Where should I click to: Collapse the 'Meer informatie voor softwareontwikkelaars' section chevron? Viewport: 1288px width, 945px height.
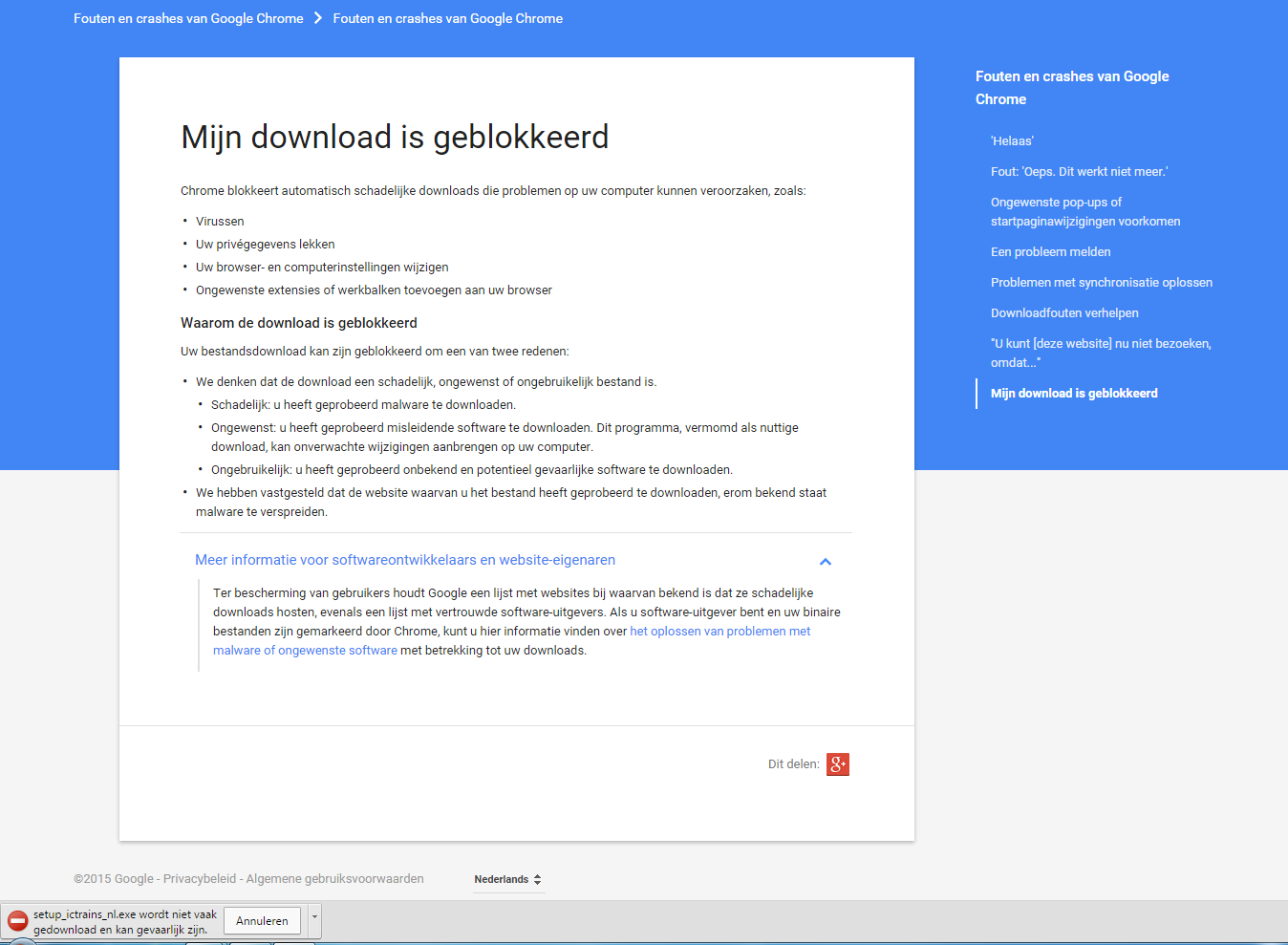[826, 562]
